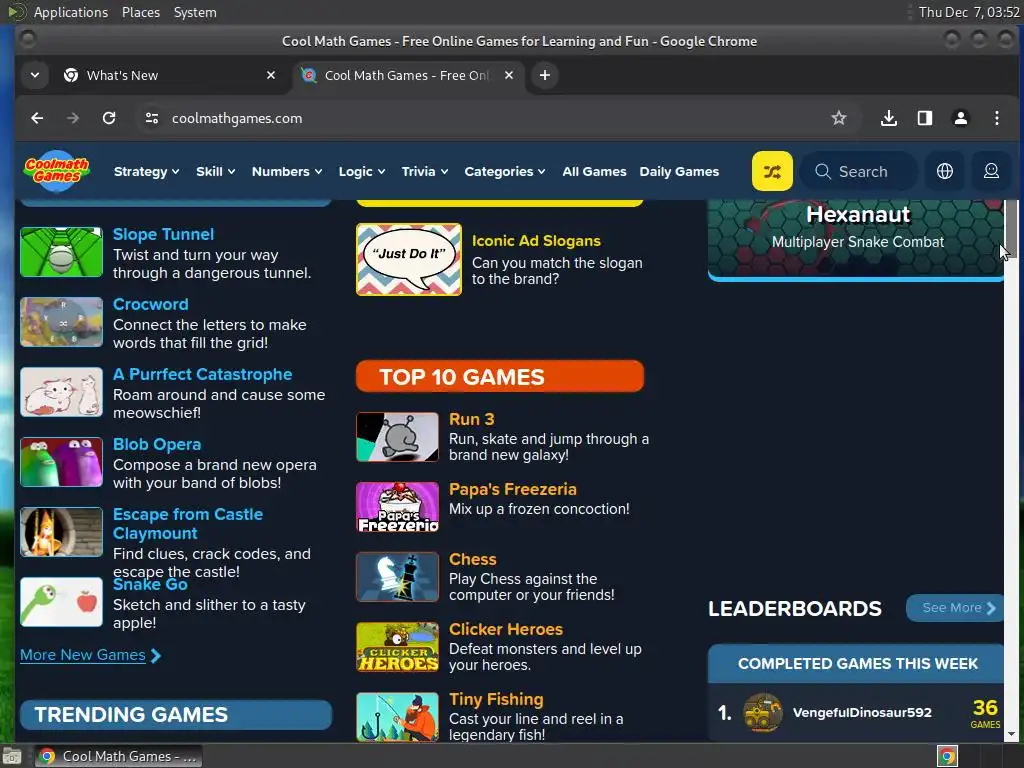Toggle Chrome side panel icon
This screenshot has width=1024, height=768.
924,118
